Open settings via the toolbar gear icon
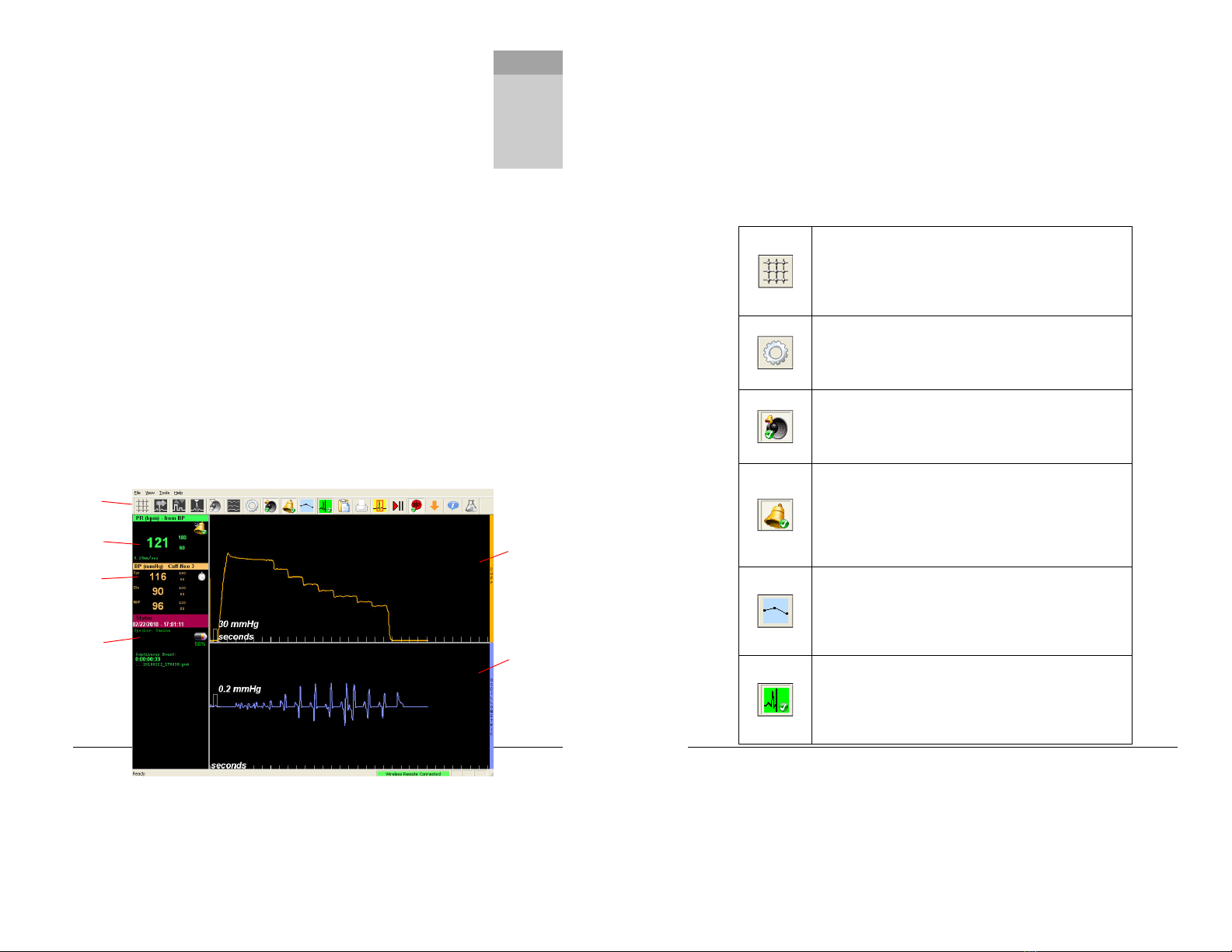Image resolution: width=1232 pixels, height=952 pixels. [x=252, y=506]
